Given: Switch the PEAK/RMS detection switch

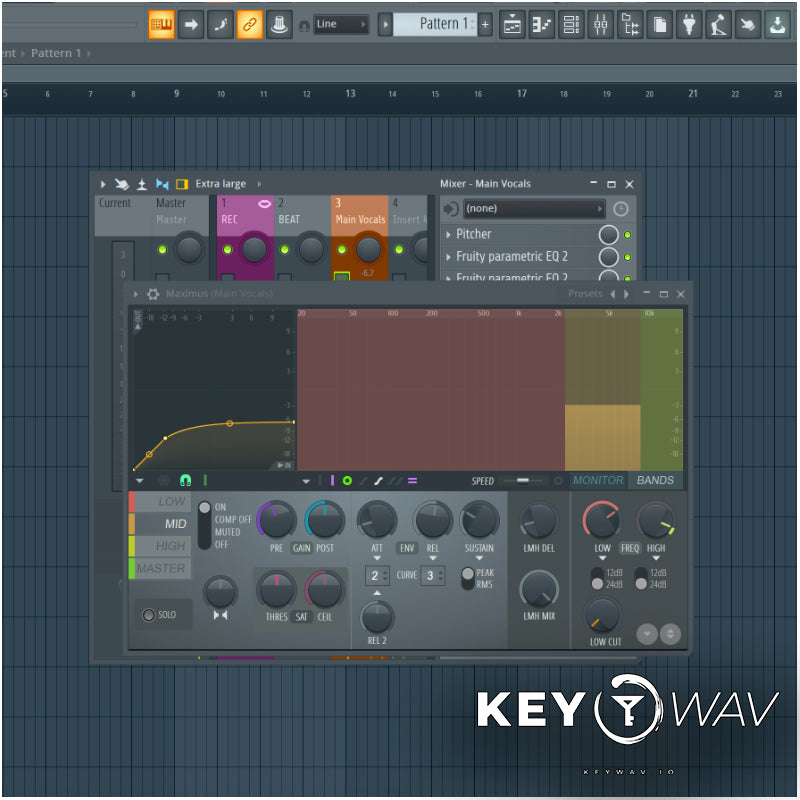Looking at the screenshot, I should point(467,578).
